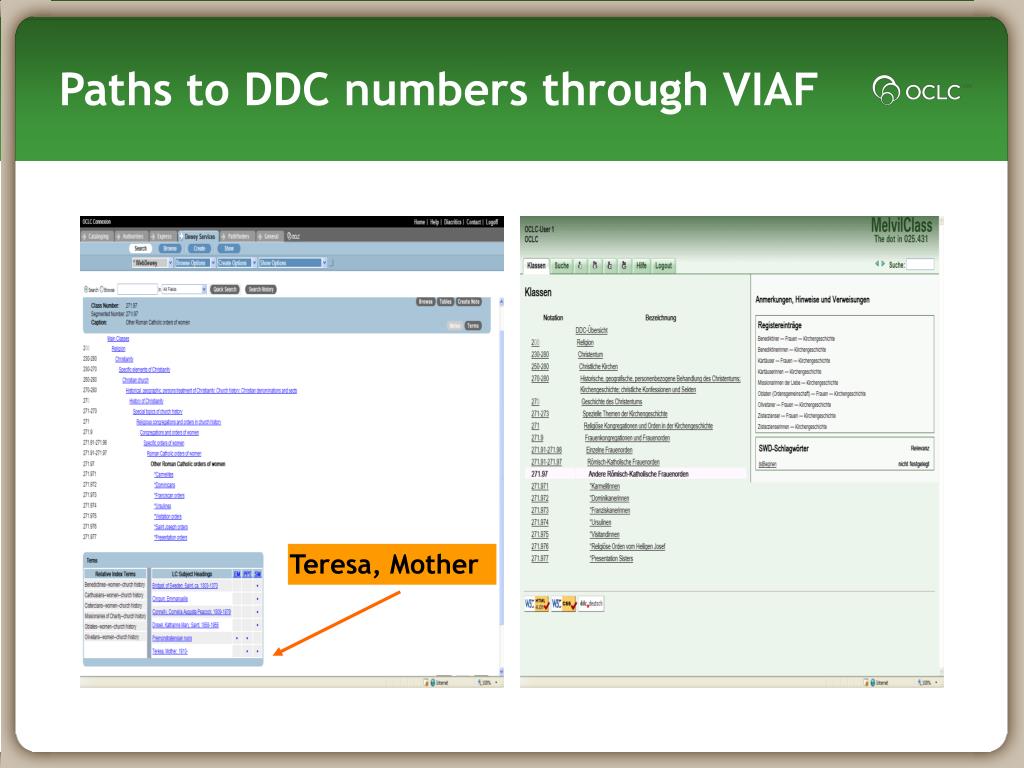
Task: Open Roman Catholic orders of women link
Action: pos(174,453)
